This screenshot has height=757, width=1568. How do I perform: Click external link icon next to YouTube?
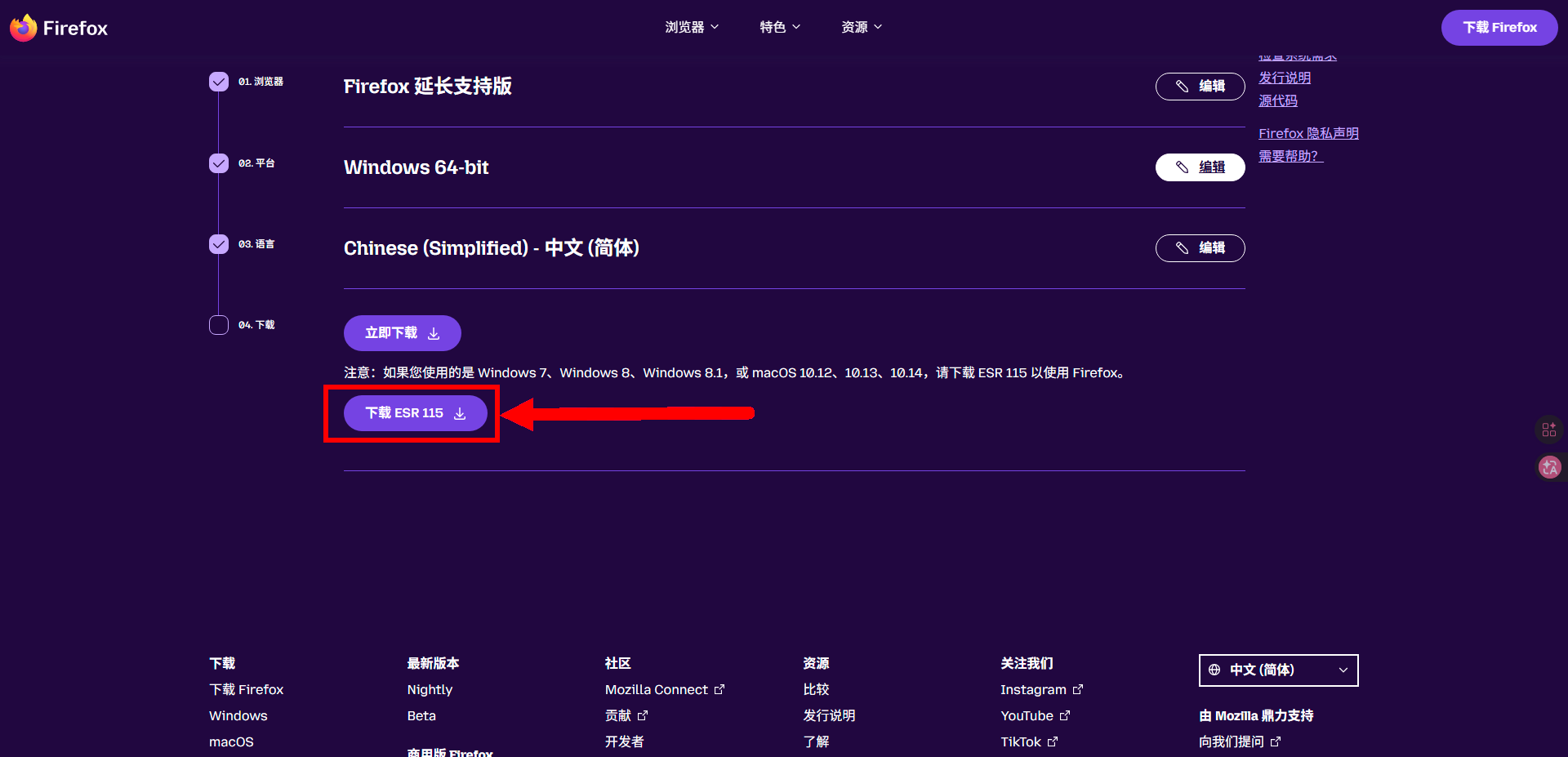pyautogui.click(x=1065, y=715)
